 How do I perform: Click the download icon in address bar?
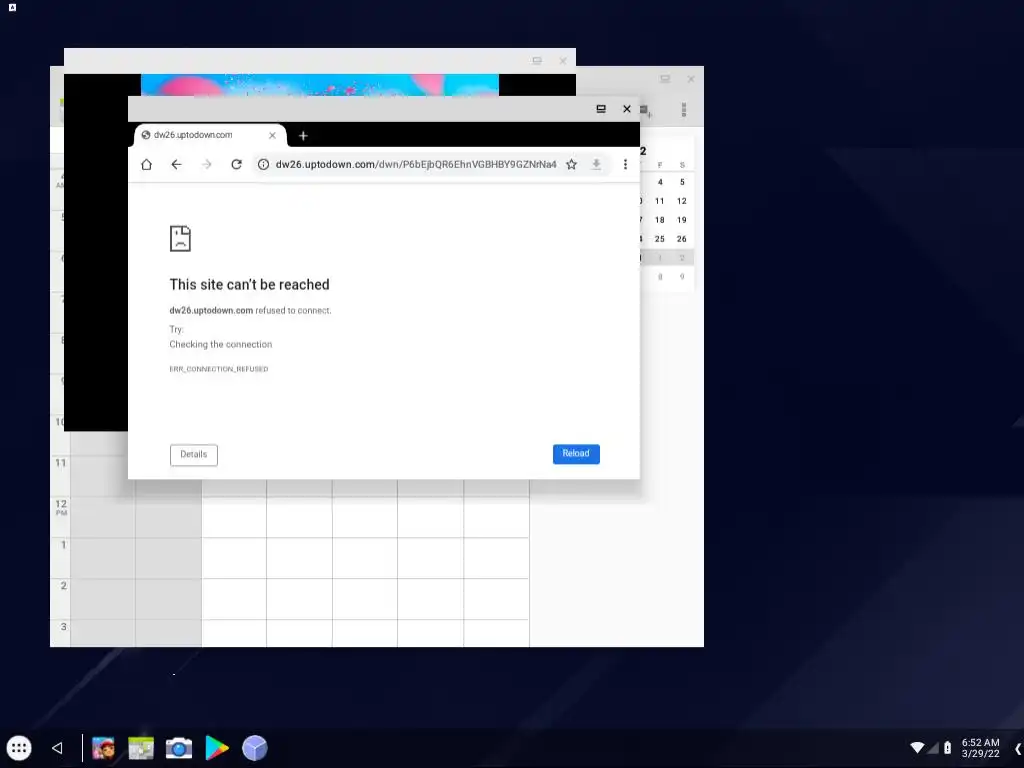[x=596, y=165]
